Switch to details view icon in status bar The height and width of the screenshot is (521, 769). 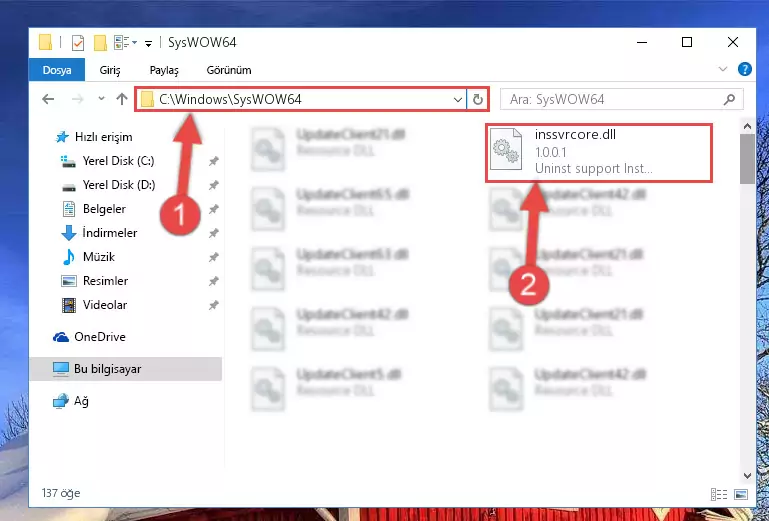click(x=719, y=495)
